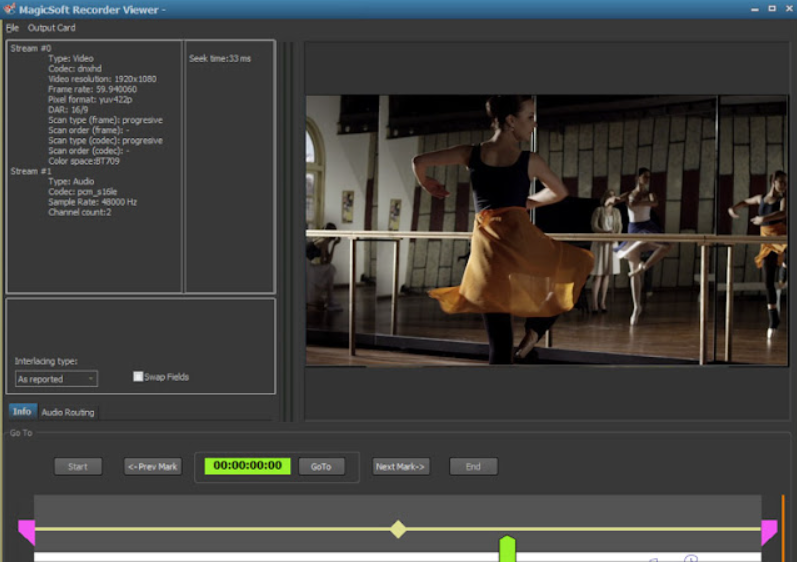Jump to next mark with Next Mark
Image resolution: width=797 pixels, height=562 pixels.
[x=401, y=466]
